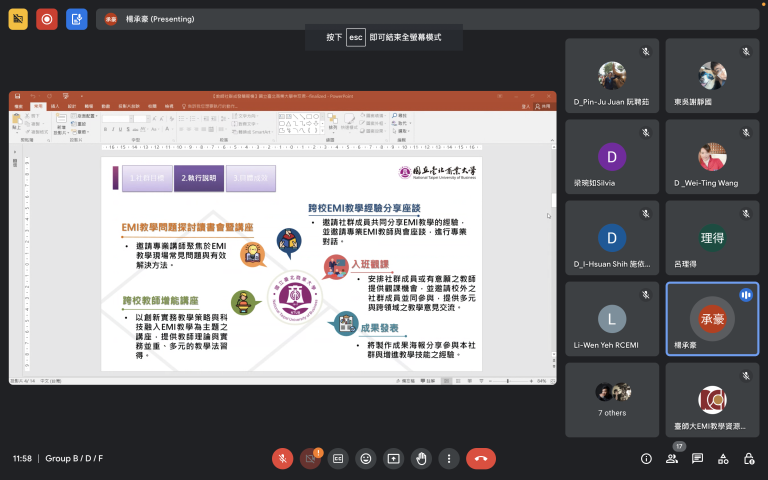Click the present screen icon
768x480 pixels.
click(393, 458)
